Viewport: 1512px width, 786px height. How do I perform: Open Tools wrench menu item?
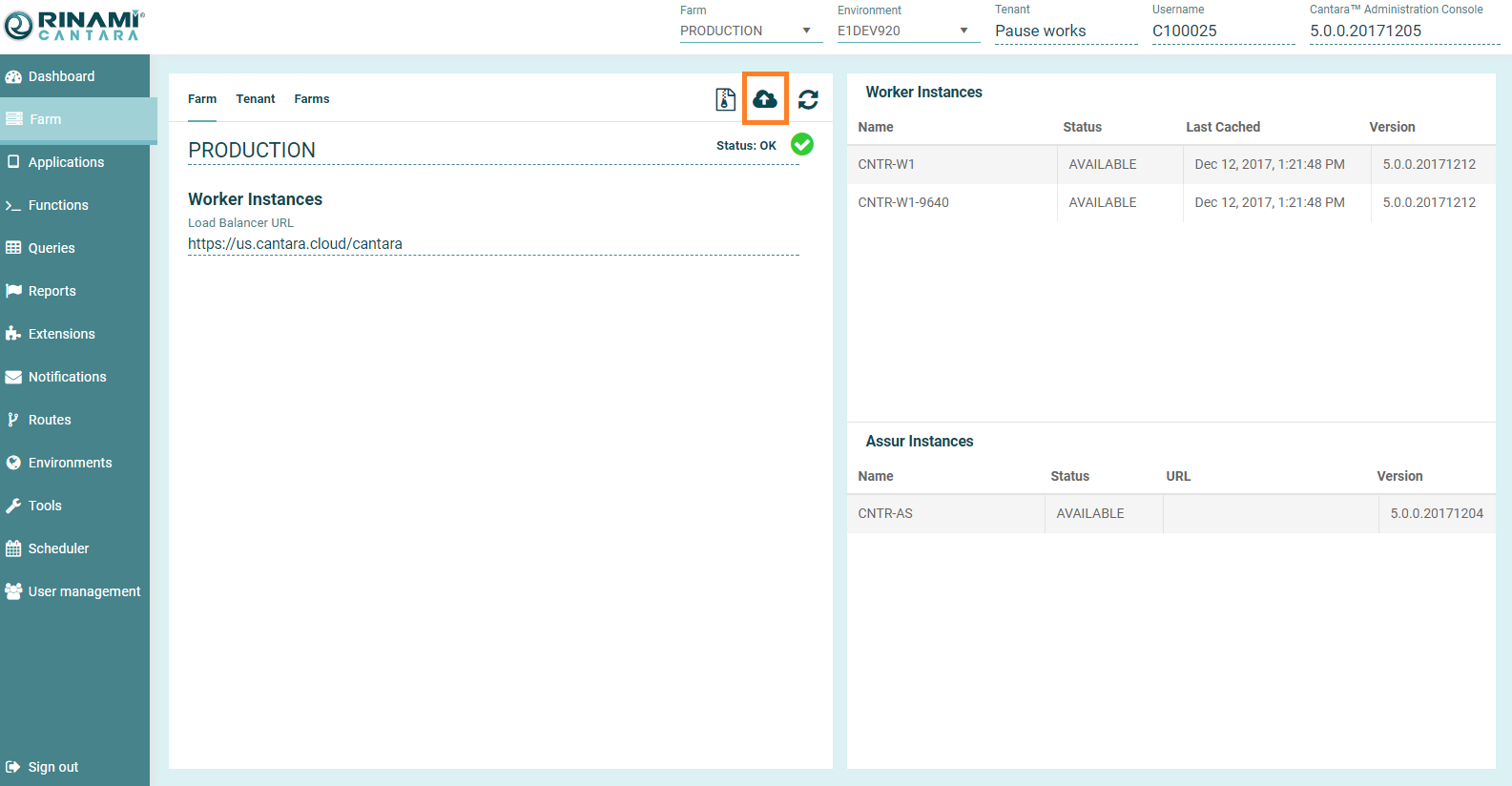tap(45, 506)
